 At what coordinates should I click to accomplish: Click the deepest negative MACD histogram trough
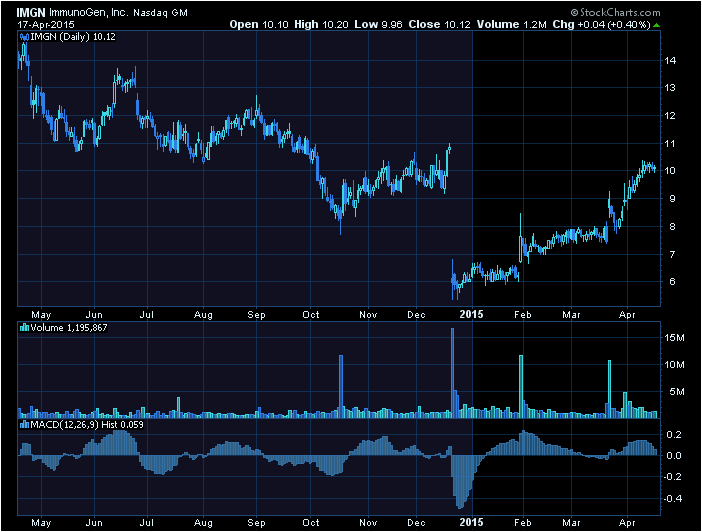coord(460,482)
